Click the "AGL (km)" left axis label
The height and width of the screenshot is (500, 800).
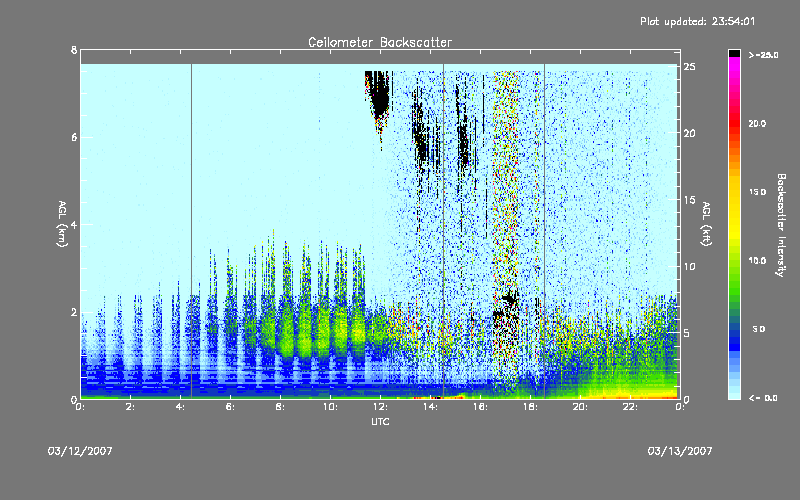coord(62,224)
